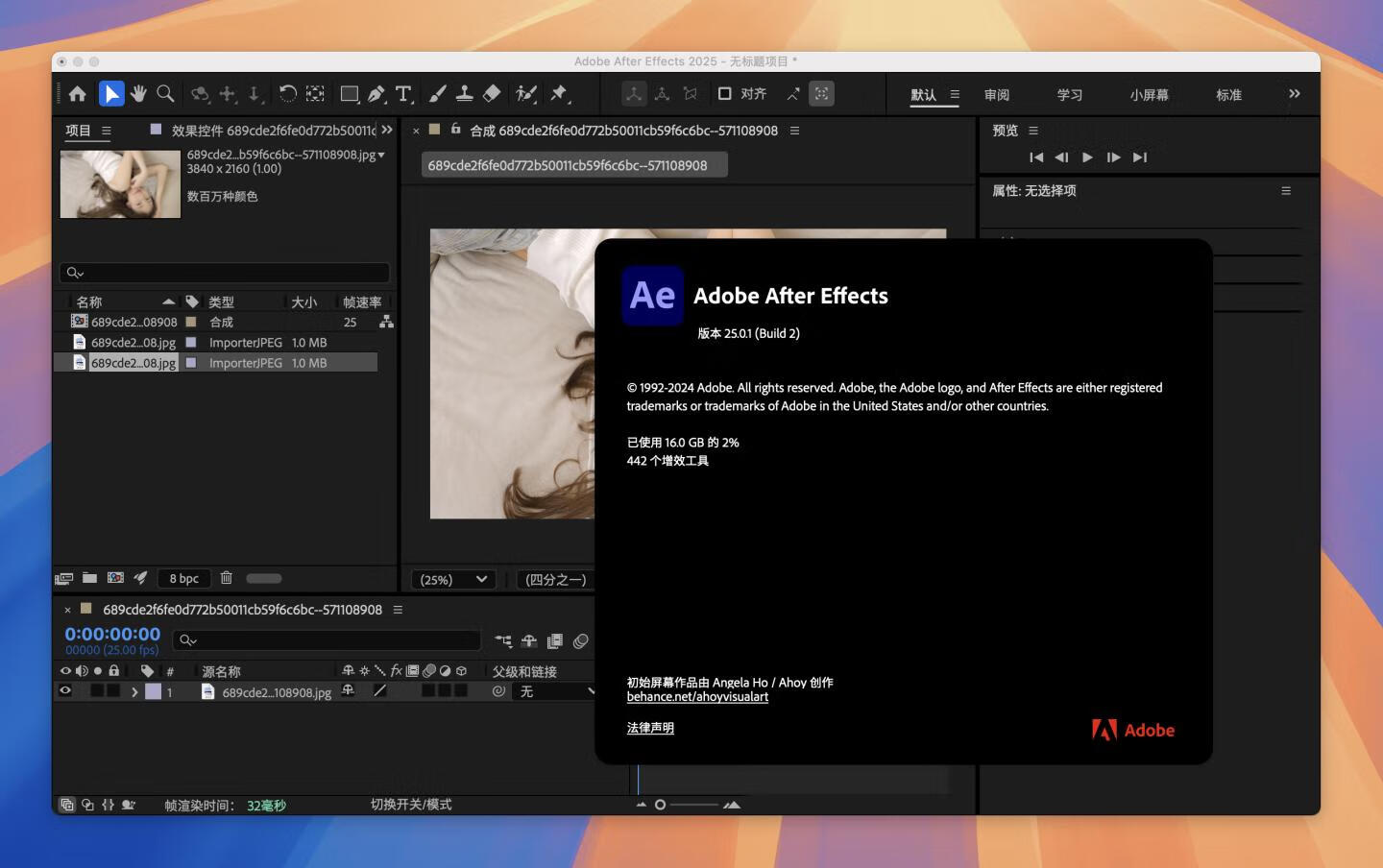Create a new folder in the Project panel
Screen dimensions: 1383x868
(x=89, y=577)
